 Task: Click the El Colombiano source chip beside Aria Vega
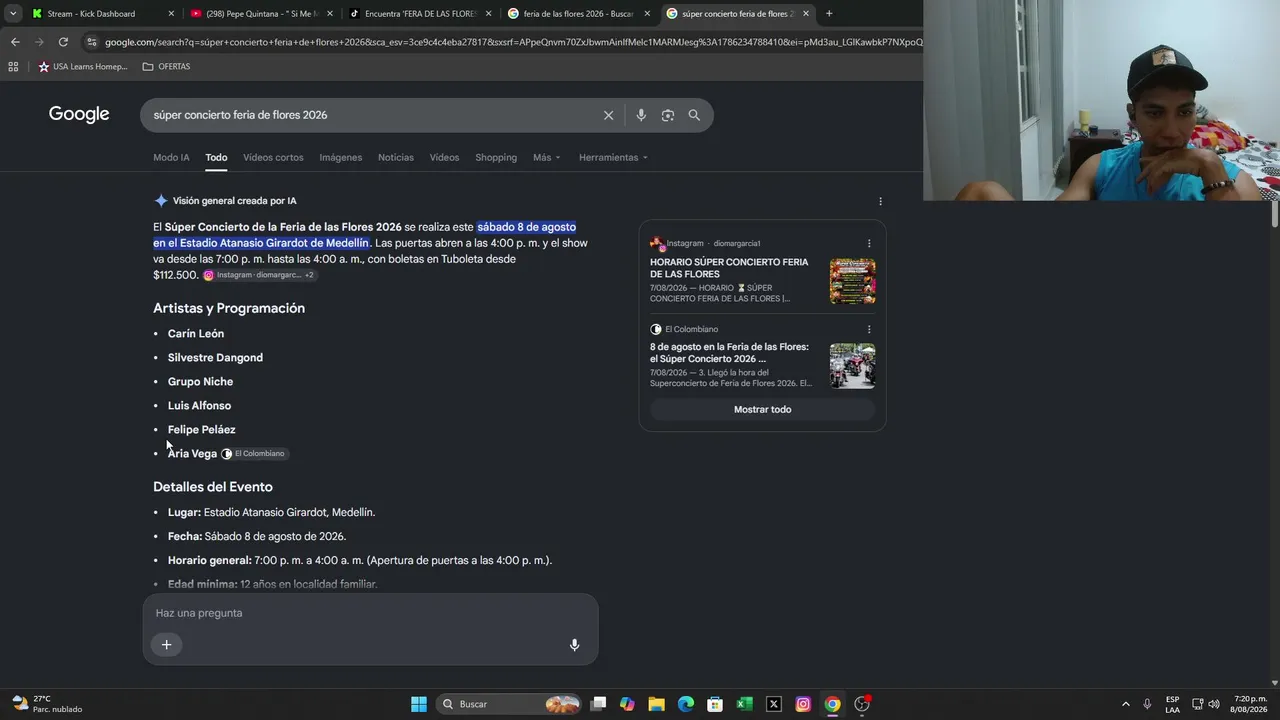click(x=253, y=454)
